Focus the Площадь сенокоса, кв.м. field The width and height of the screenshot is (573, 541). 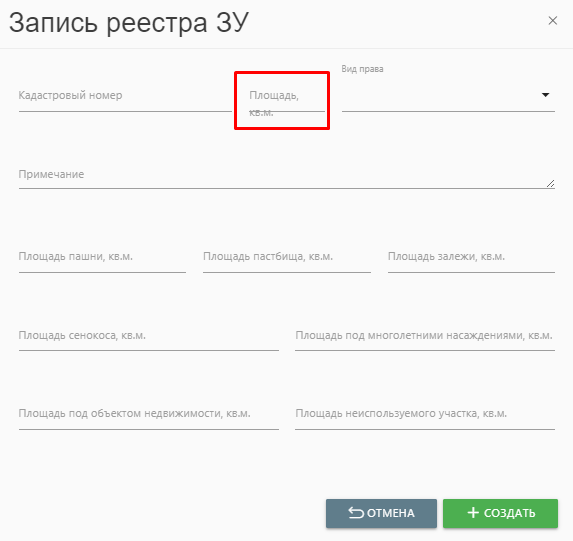149,336
